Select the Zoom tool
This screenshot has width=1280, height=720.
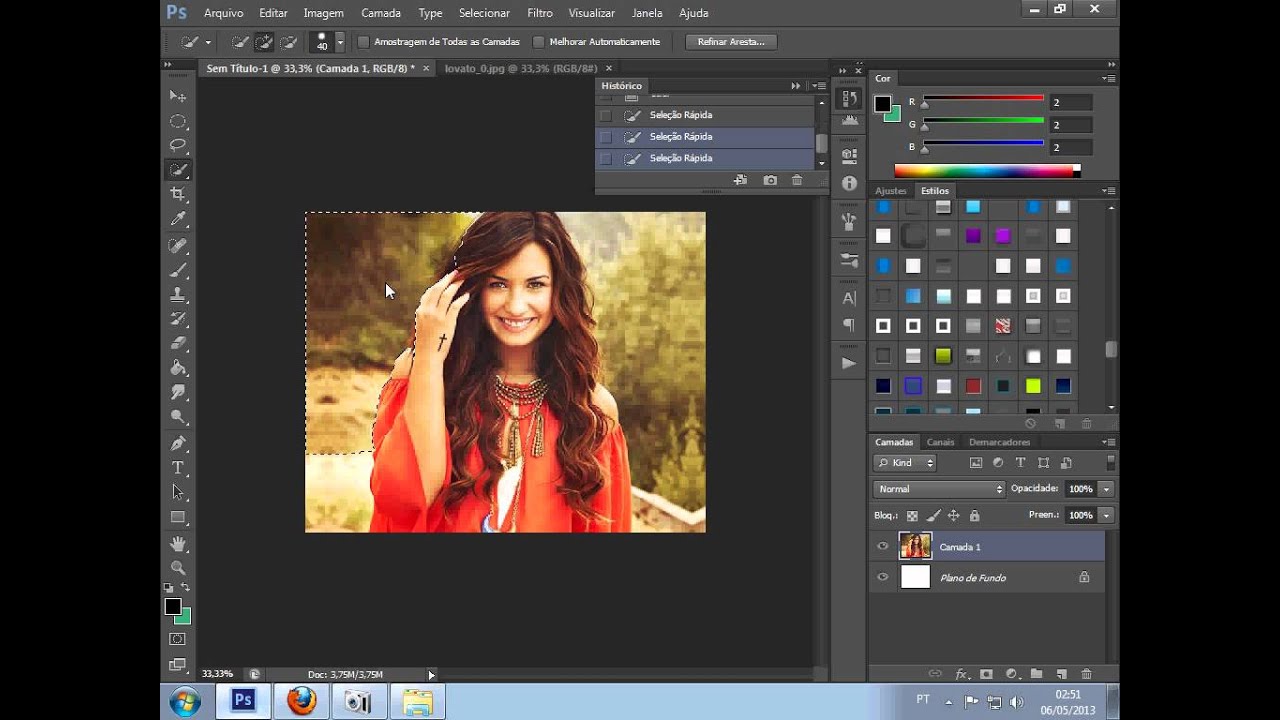[178, 567]
